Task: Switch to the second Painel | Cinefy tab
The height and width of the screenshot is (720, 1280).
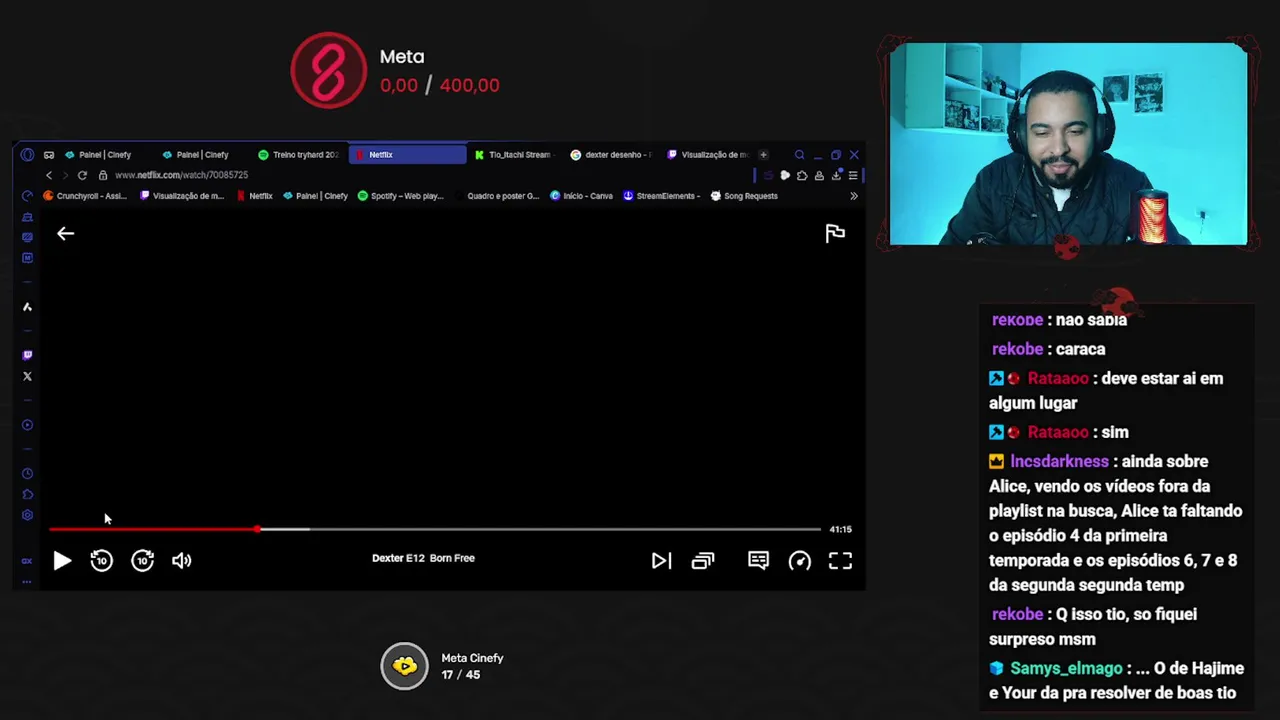Action: point(203,155)
